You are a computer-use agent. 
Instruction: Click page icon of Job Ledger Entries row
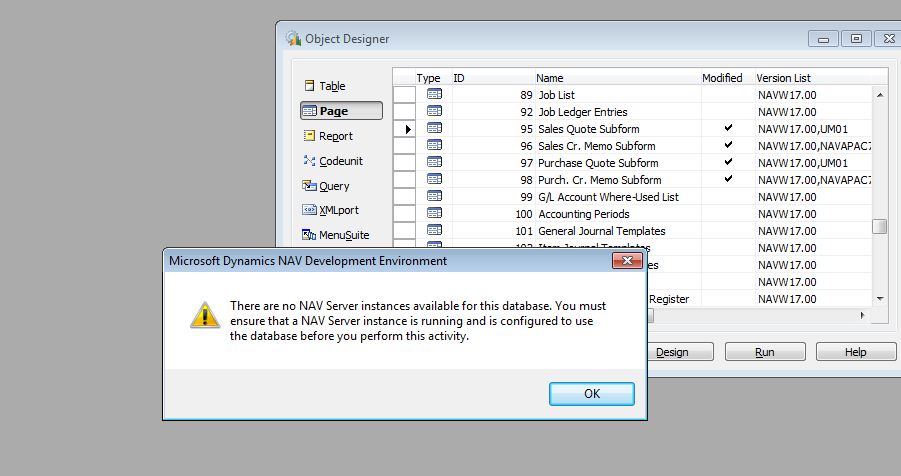click(434, 111)
